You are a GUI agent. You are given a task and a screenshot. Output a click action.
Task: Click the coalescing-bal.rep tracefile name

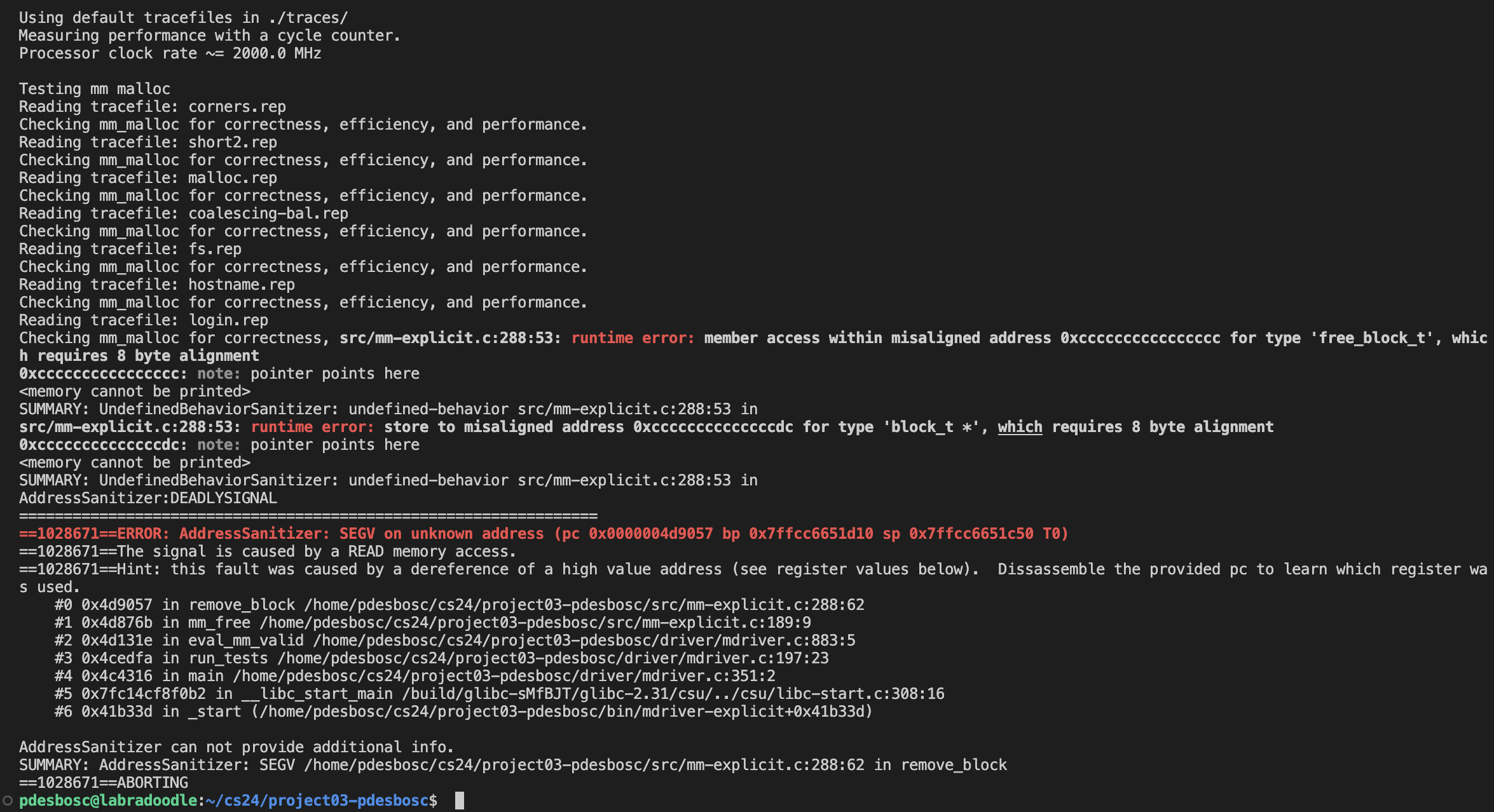(268, 213)
